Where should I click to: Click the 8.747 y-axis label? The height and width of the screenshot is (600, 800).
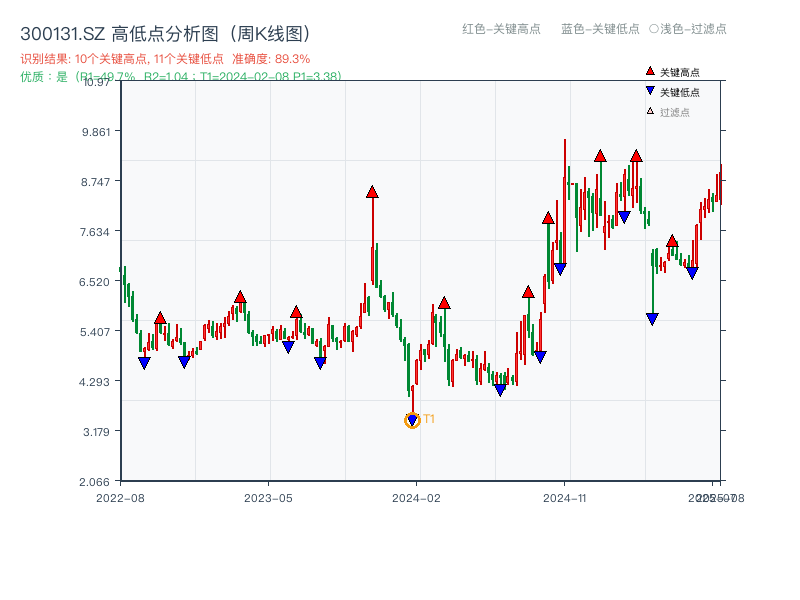[x=95, y=182]
